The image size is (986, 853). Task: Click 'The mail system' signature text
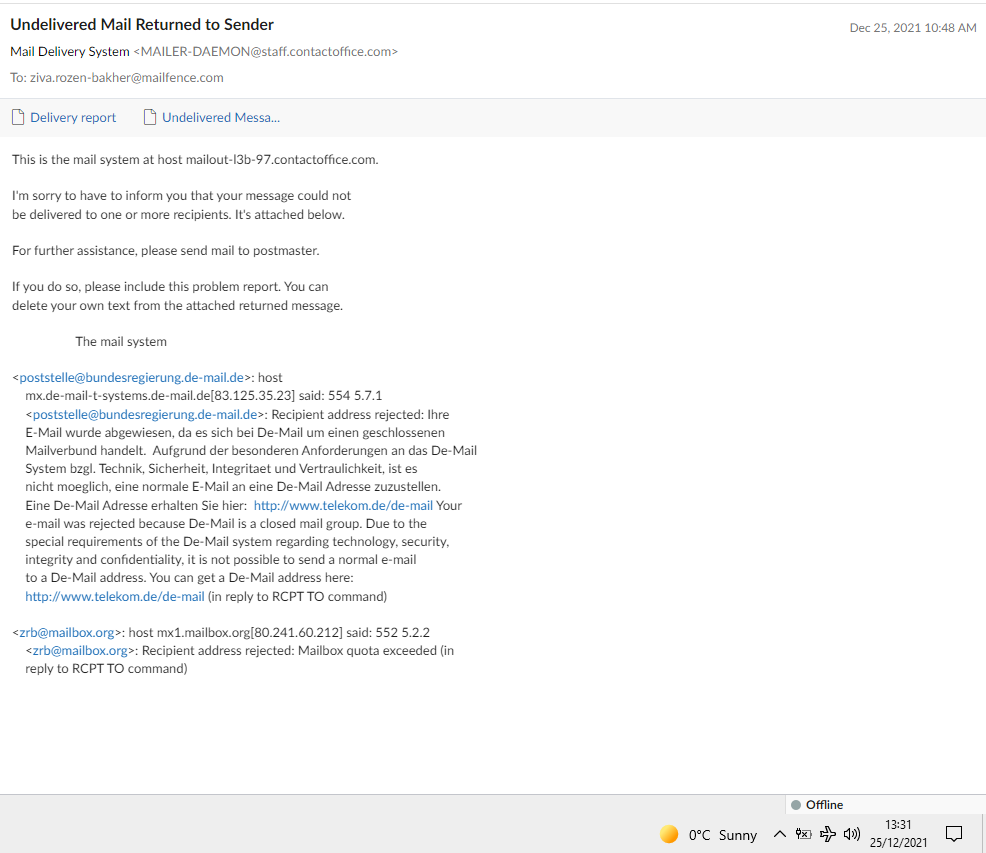click(121, 342)
